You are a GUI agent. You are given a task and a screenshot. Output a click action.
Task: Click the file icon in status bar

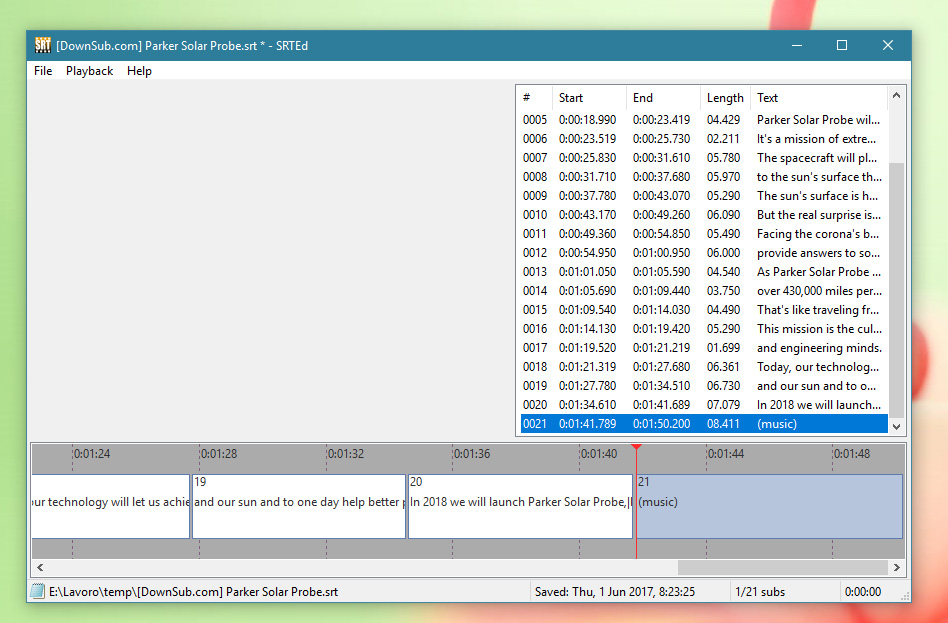pos(38,592)
